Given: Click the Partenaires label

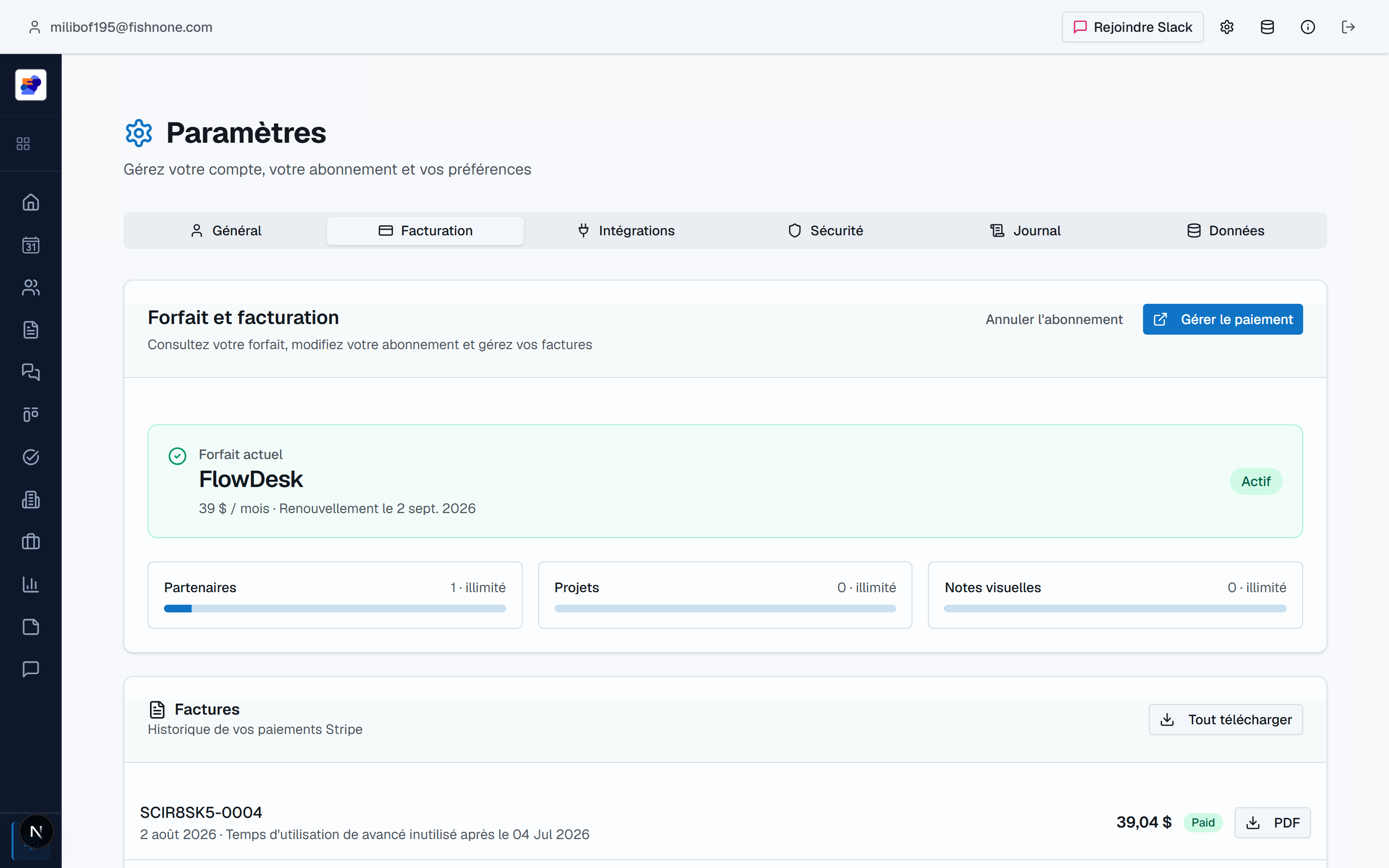Looking at the screenshot, I should click(200, 588).
